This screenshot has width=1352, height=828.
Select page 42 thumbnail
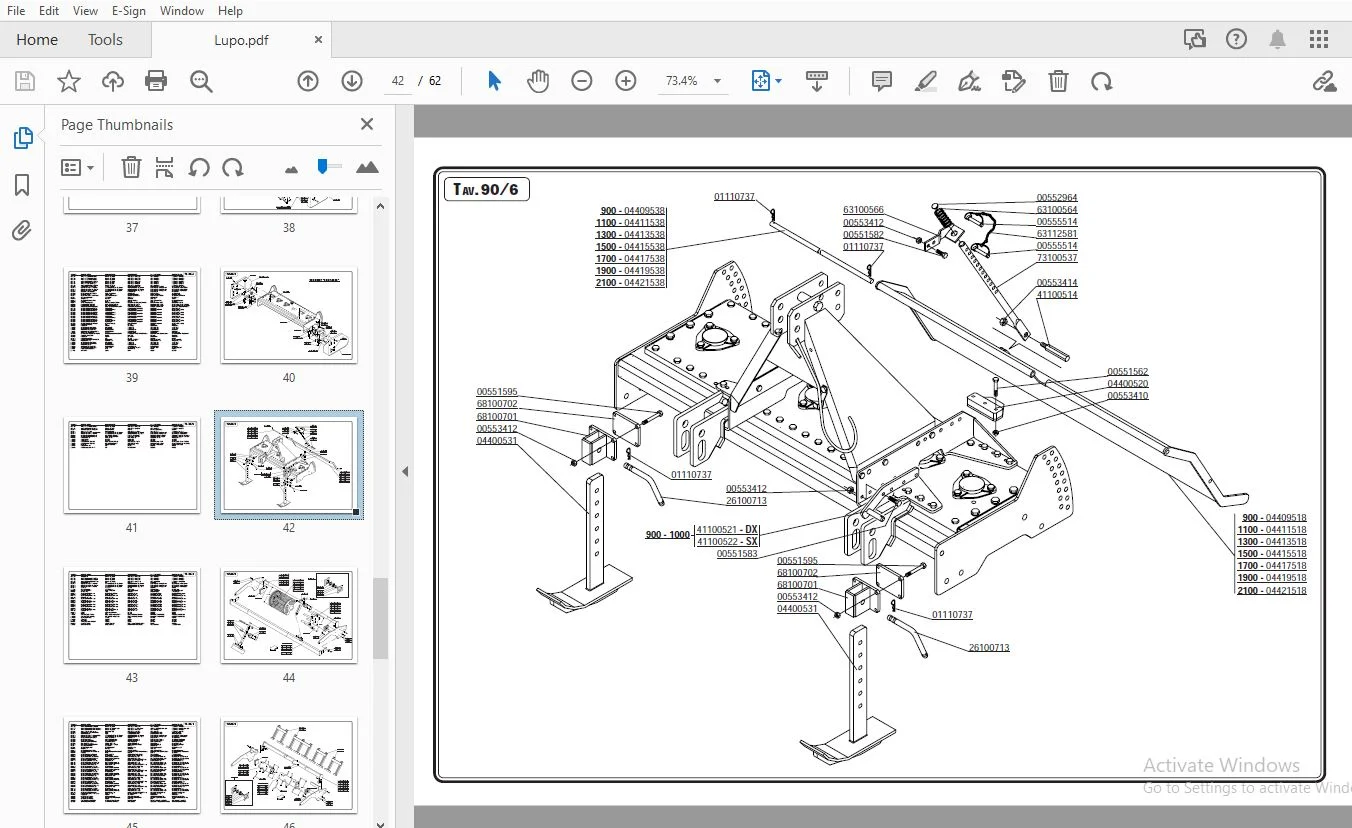point(288,465)
